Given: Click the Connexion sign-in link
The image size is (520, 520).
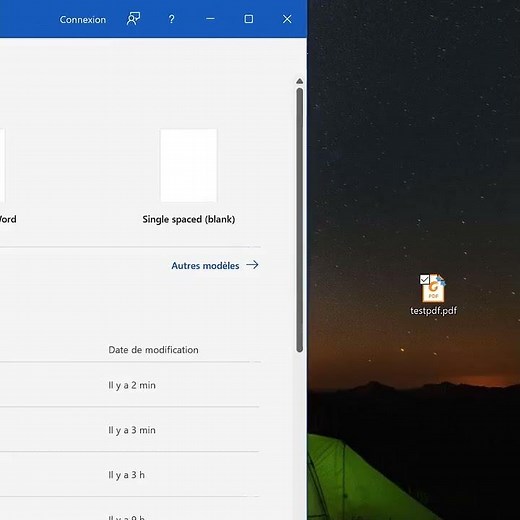Looking at the screenshot, I should click(x=82, y=20).
